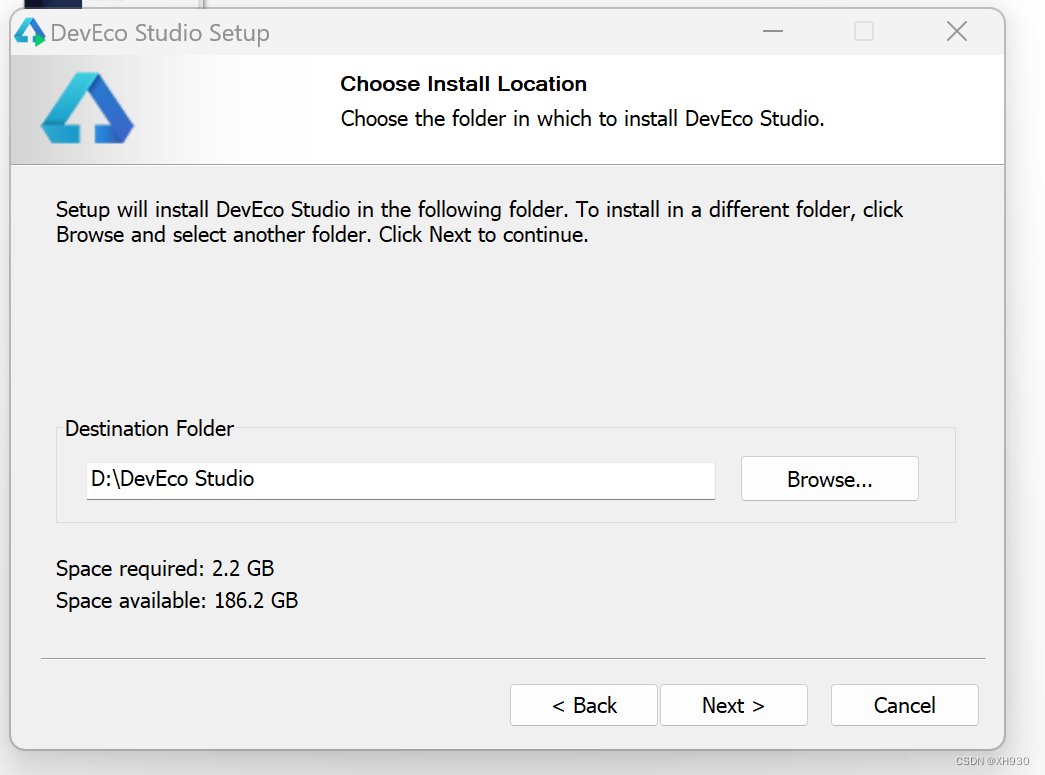This screenshot has height=775, width=1045.
Task: Click the CSDN @XH930 watermark
Action: tap(991, 761)
